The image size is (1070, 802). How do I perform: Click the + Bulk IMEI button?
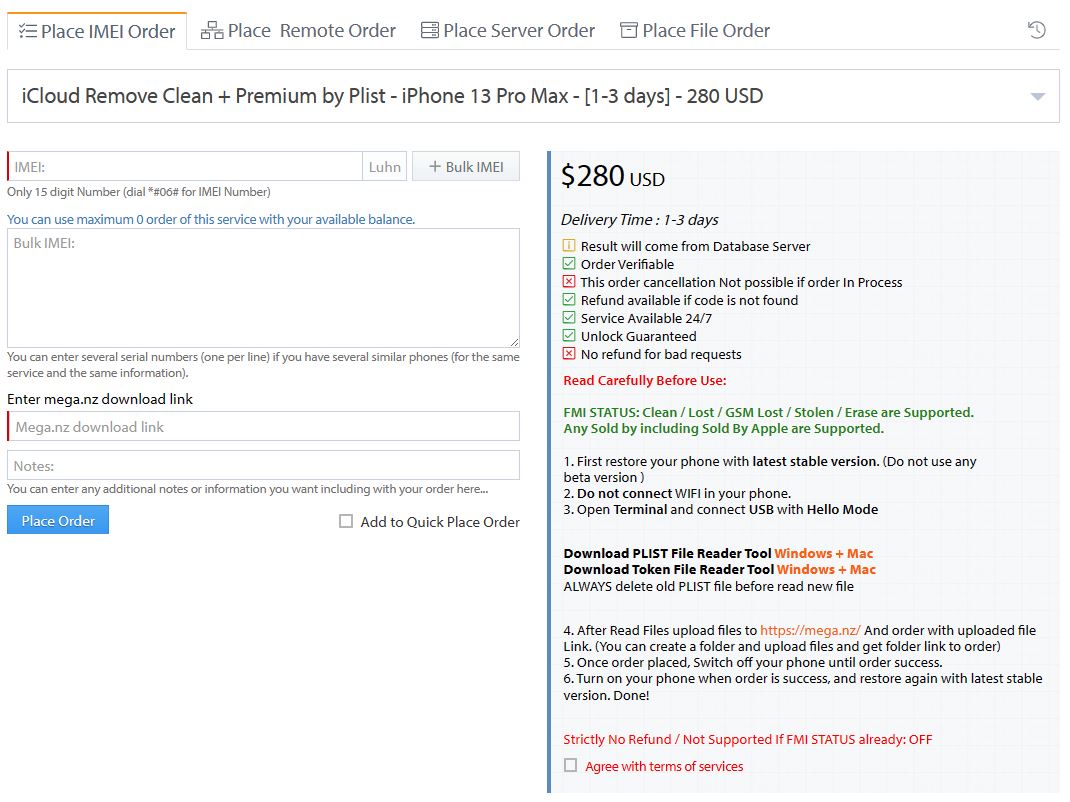point(466,167)
